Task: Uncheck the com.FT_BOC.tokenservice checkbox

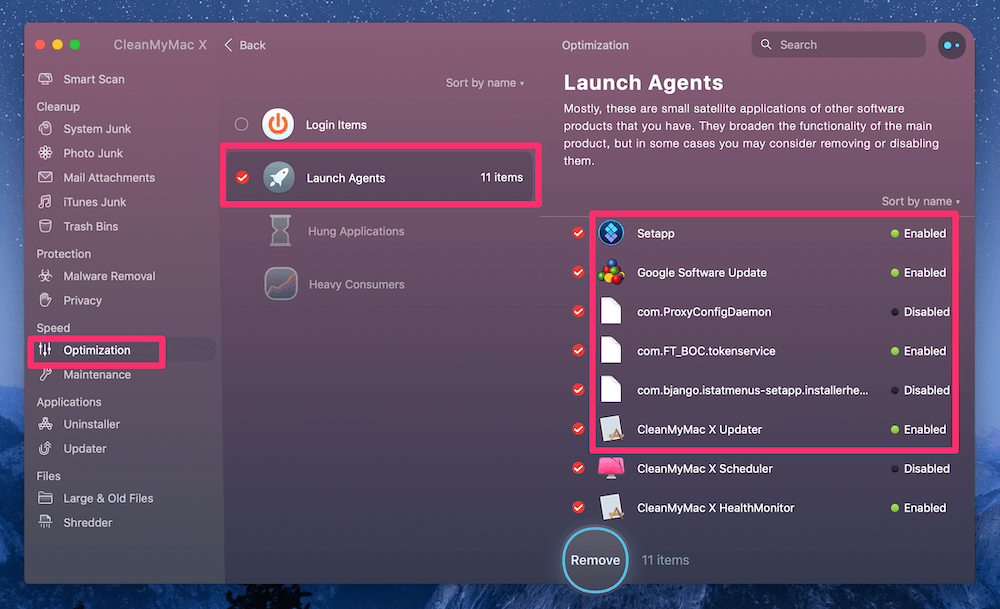Action: click(578, 351)
